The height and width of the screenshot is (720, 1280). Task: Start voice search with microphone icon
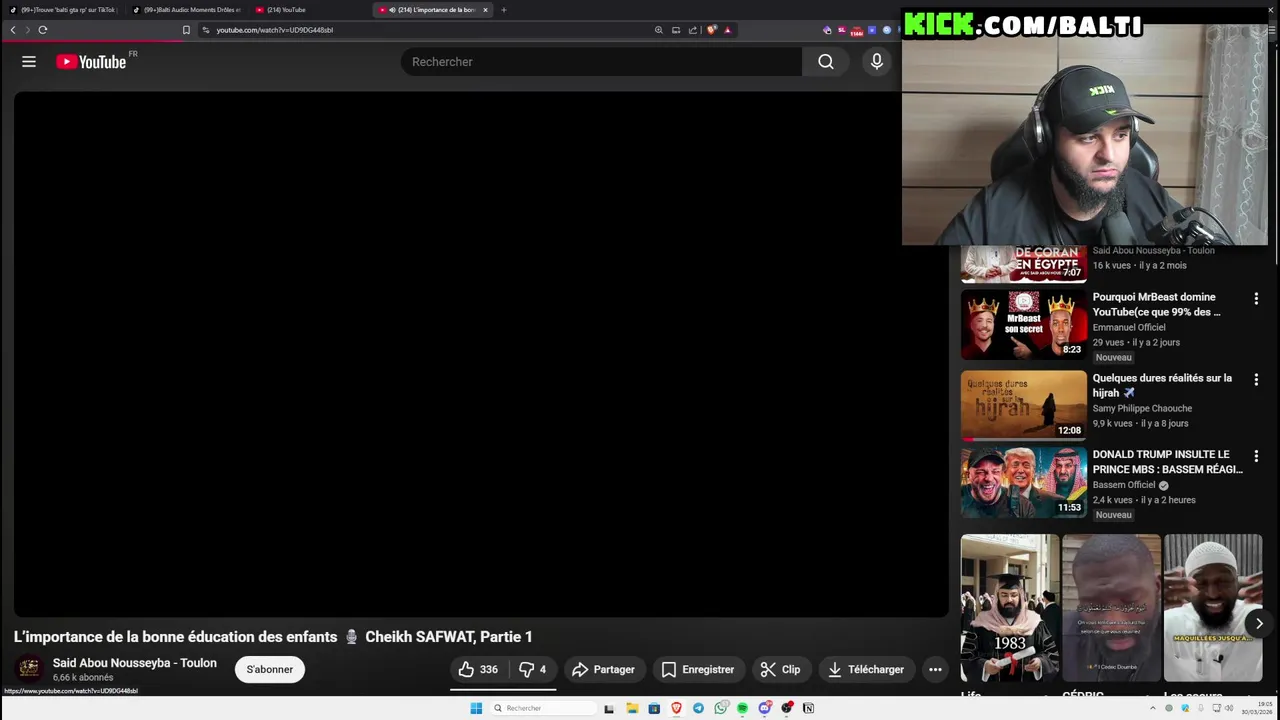click(x=877, y=62)
